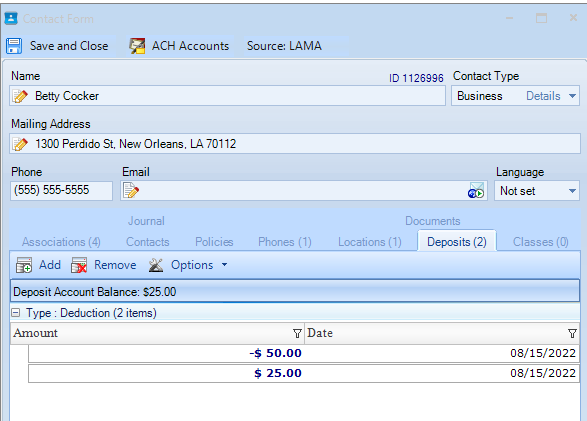The width and height of the screenshot is (587, 421).
Task: Click the Options tools icon
Action: pos(156,265)
